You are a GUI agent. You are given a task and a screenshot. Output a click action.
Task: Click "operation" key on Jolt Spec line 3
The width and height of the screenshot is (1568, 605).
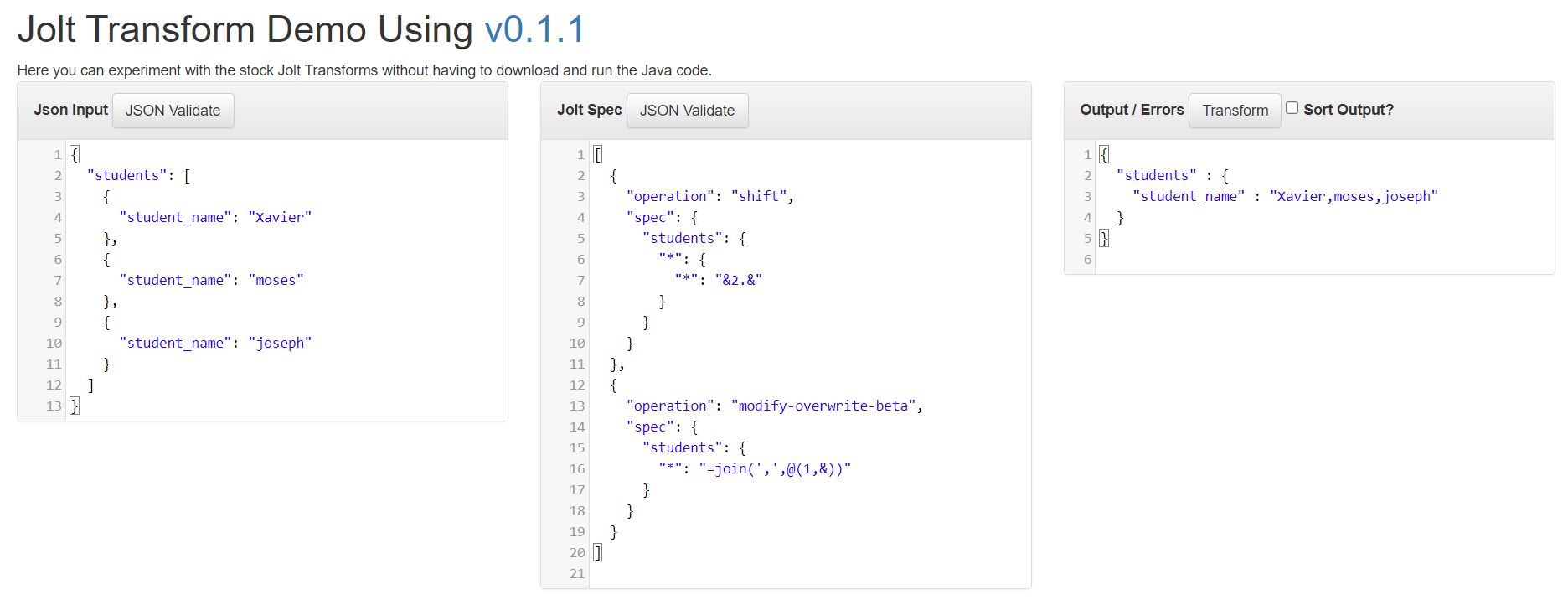671,196
